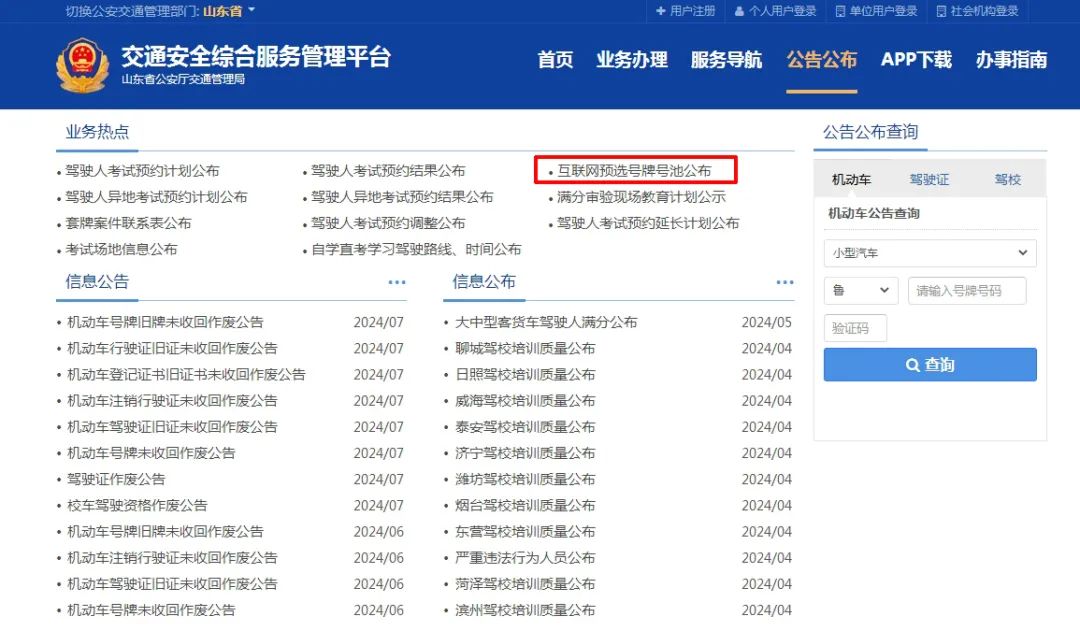Open the 互联网预选号牌号池公布 link

636,170
